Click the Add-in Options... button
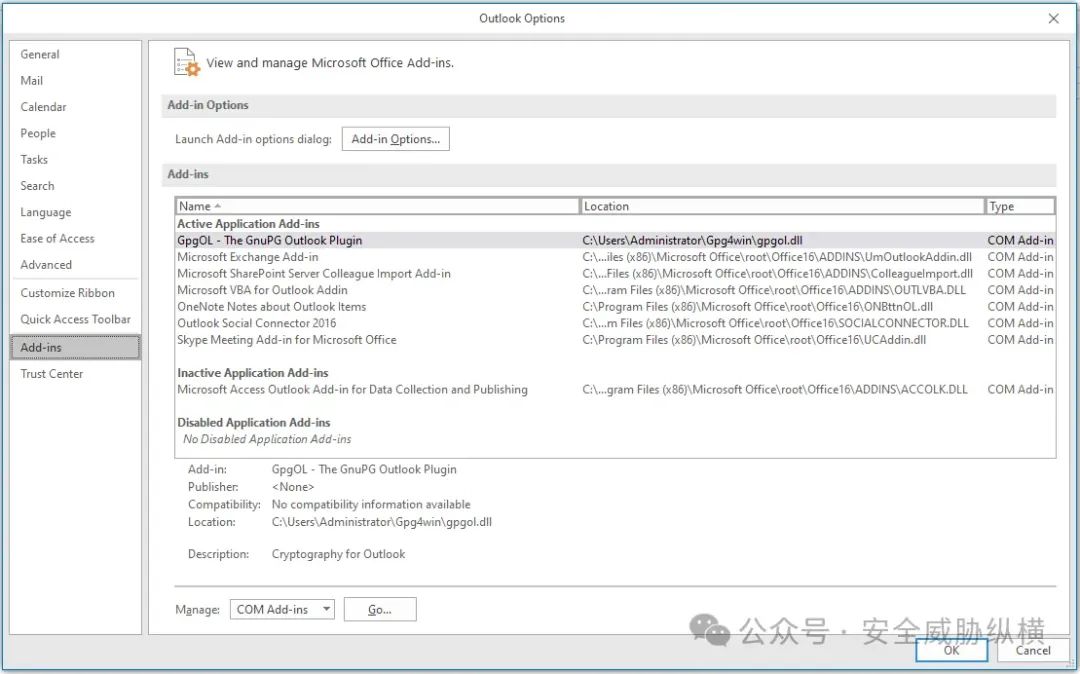Viewport: 1080px width, 674px height. click(395, 139)
